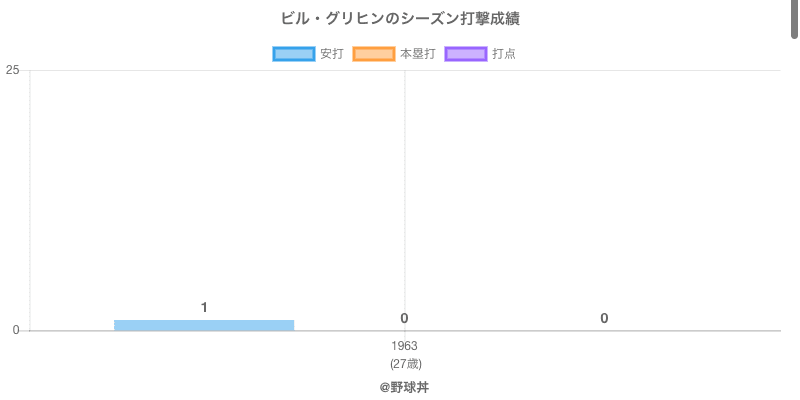This screenshot has height=400, width=800.
Task: Click the (27歳) age label
Action: click(x=405, y=363)
